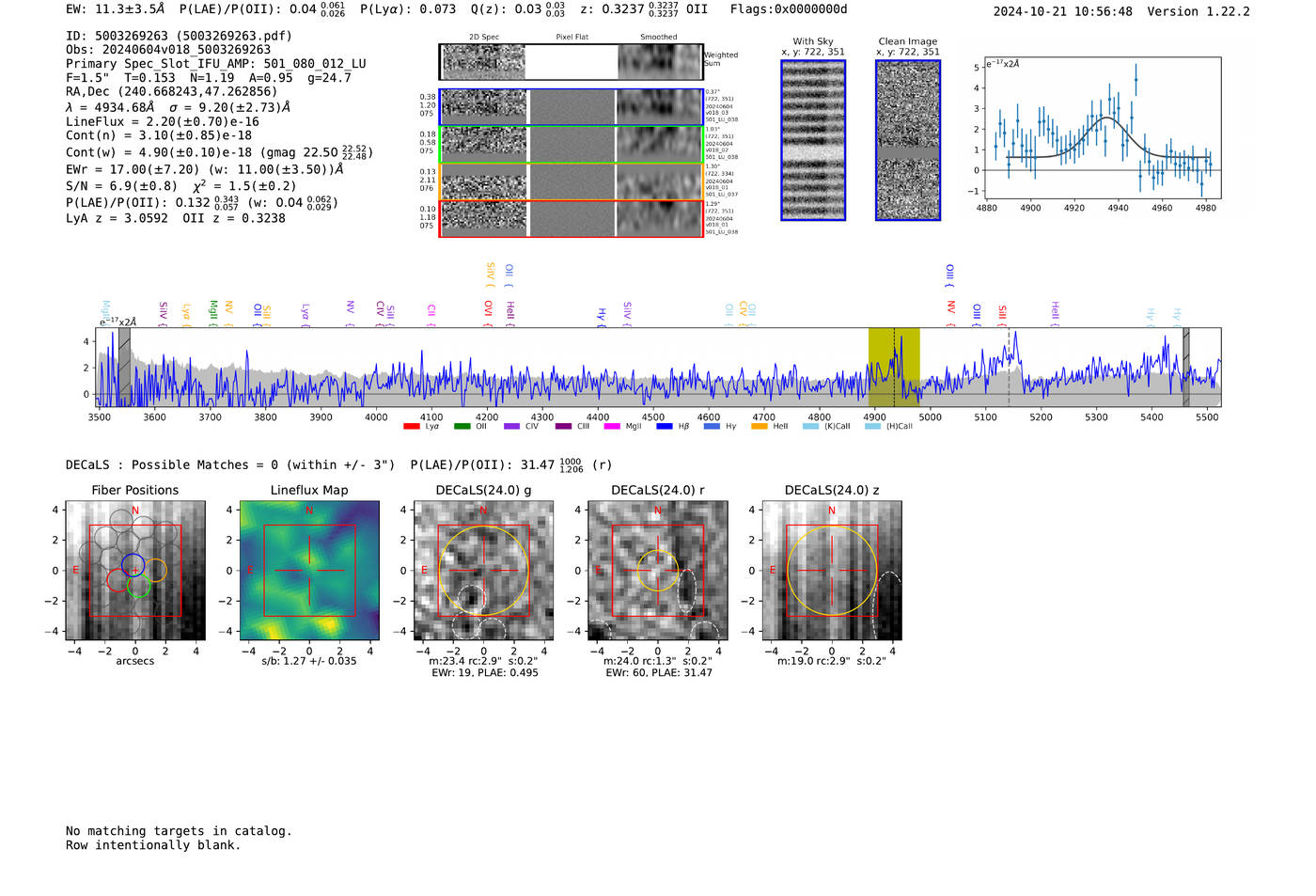Click the small yellow aperture circle in DECaLS r
1316x896 pixels.
[x=658, y=571]
